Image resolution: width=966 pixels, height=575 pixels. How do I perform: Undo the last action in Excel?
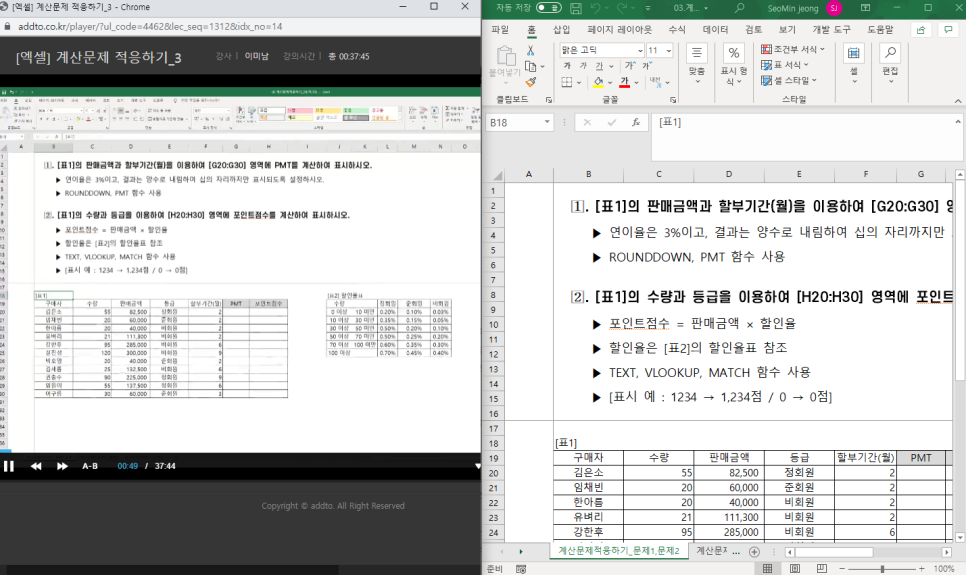pos(595,8)
